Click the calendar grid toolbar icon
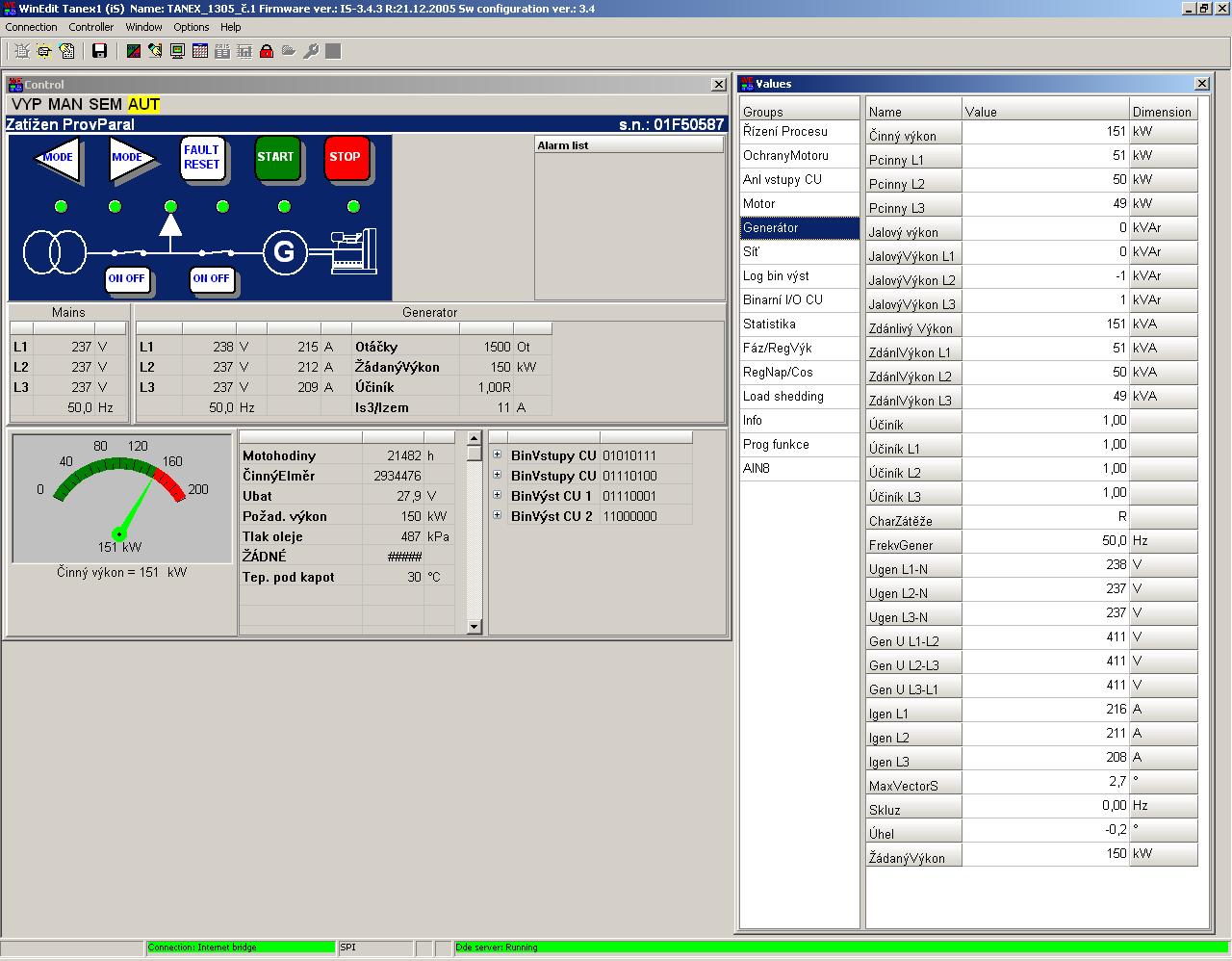 pyautogui.click(x=200, y=51)
